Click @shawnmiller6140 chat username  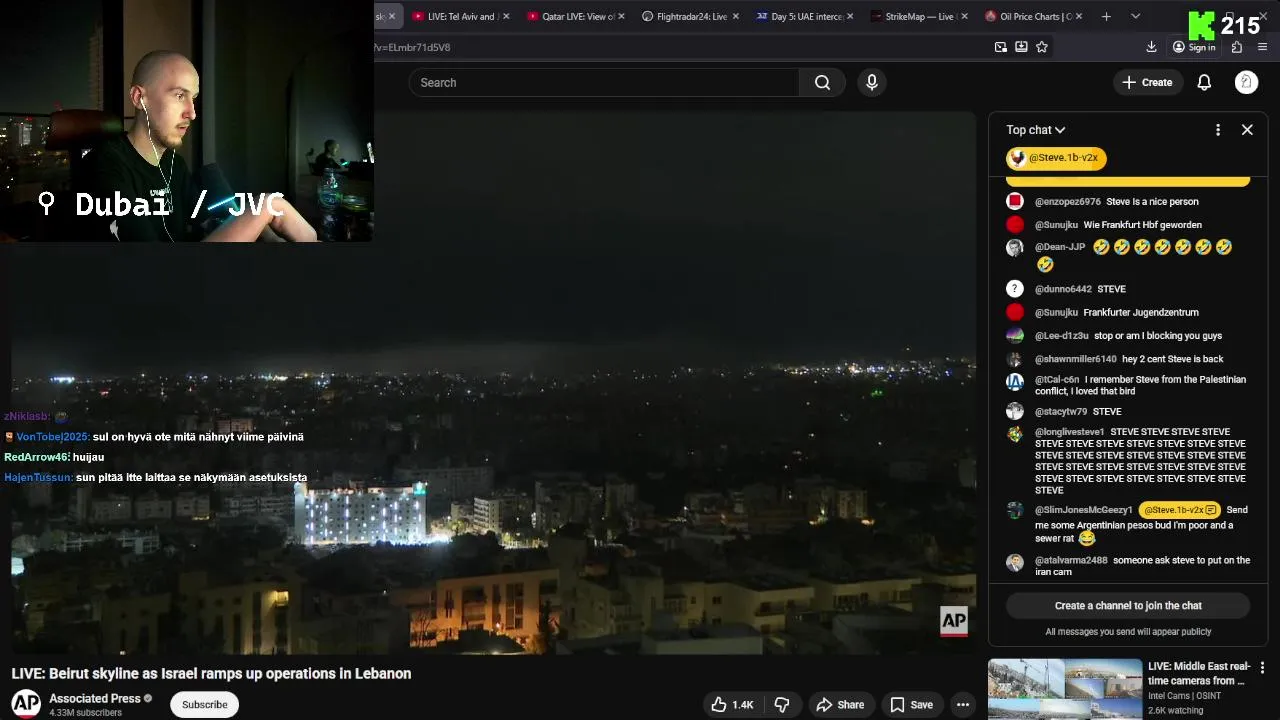tap(1075, 359)
